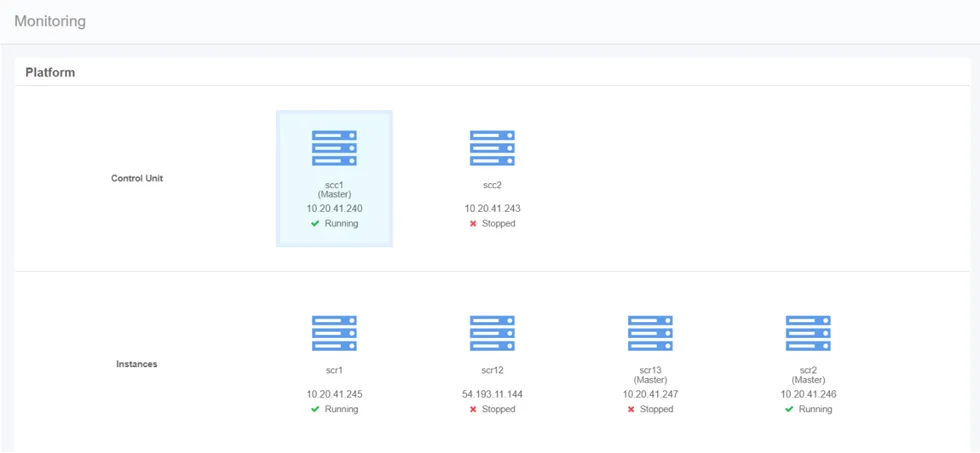Click the Control Unit row label
Viewport: 980px width, 453px height.
click(137, 178)
